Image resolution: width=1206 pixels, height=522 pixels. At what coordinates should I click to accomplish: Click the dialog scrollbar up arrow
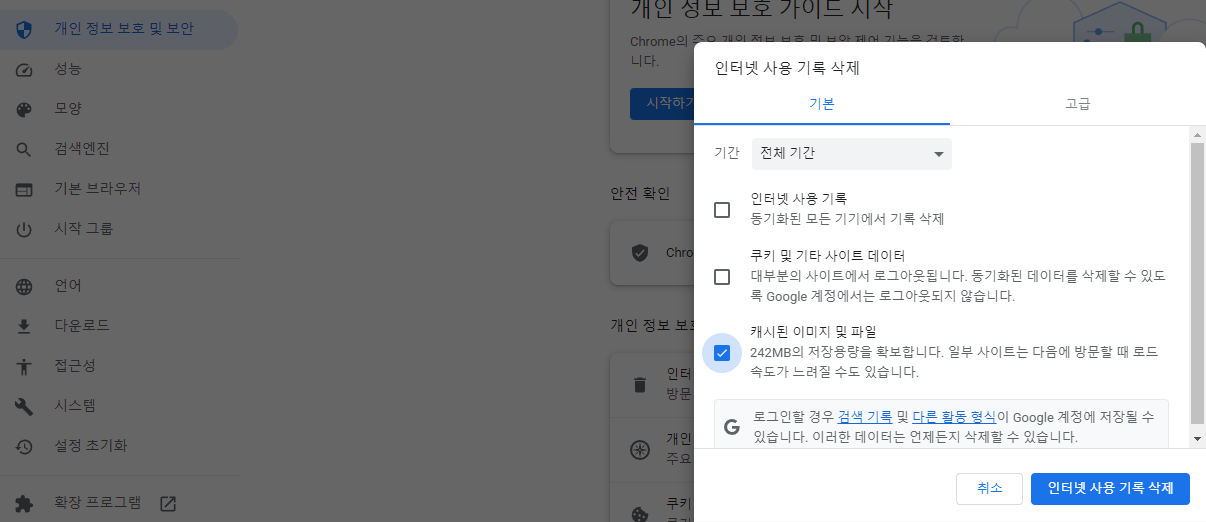coord(1197,135)
